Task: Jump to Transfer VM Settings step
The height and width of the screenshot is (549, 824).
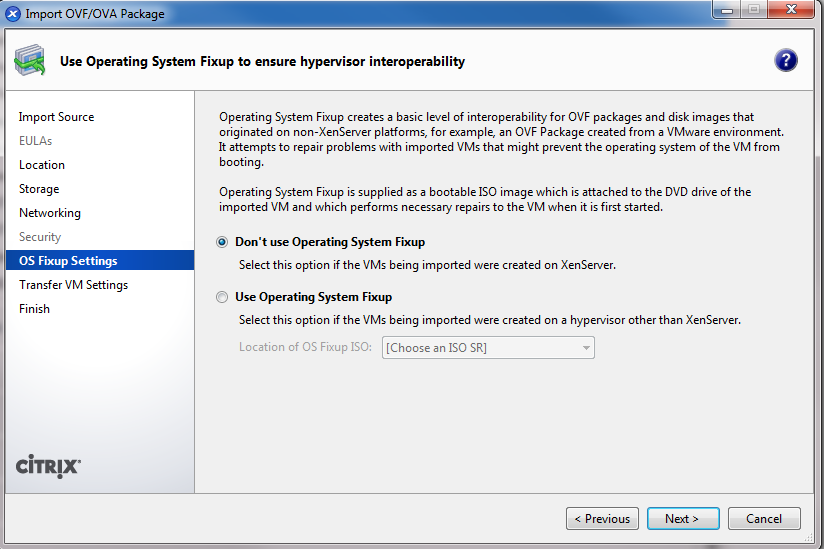Action: (73, 285)
